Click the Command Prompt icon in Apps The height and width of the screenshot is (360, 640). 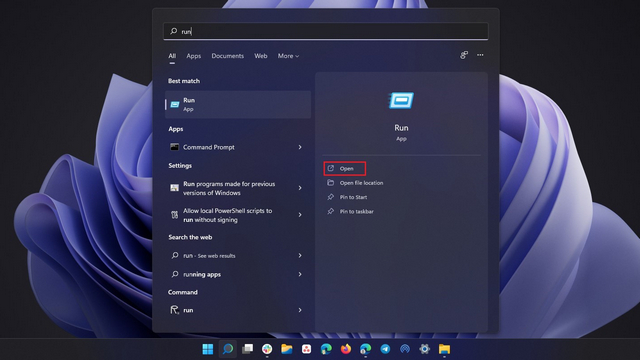(x=174, y=147)
